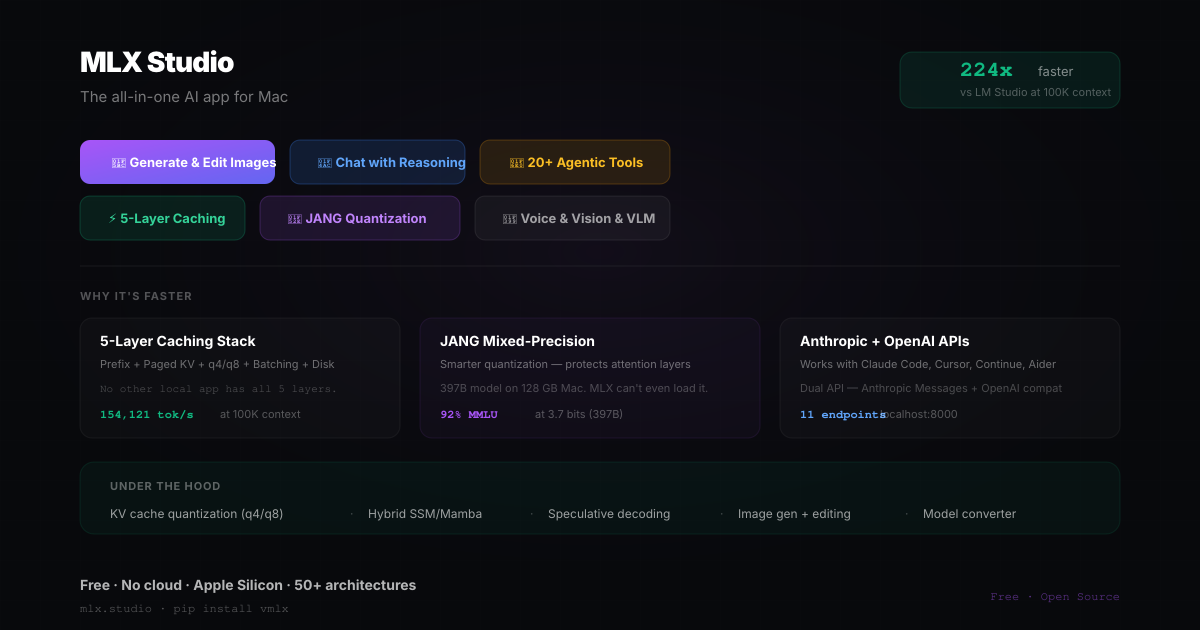Click 'KV cache quantization (q4/q8)' item
The height and width of the screenshot is (630, 1200).
pos(196,514)
